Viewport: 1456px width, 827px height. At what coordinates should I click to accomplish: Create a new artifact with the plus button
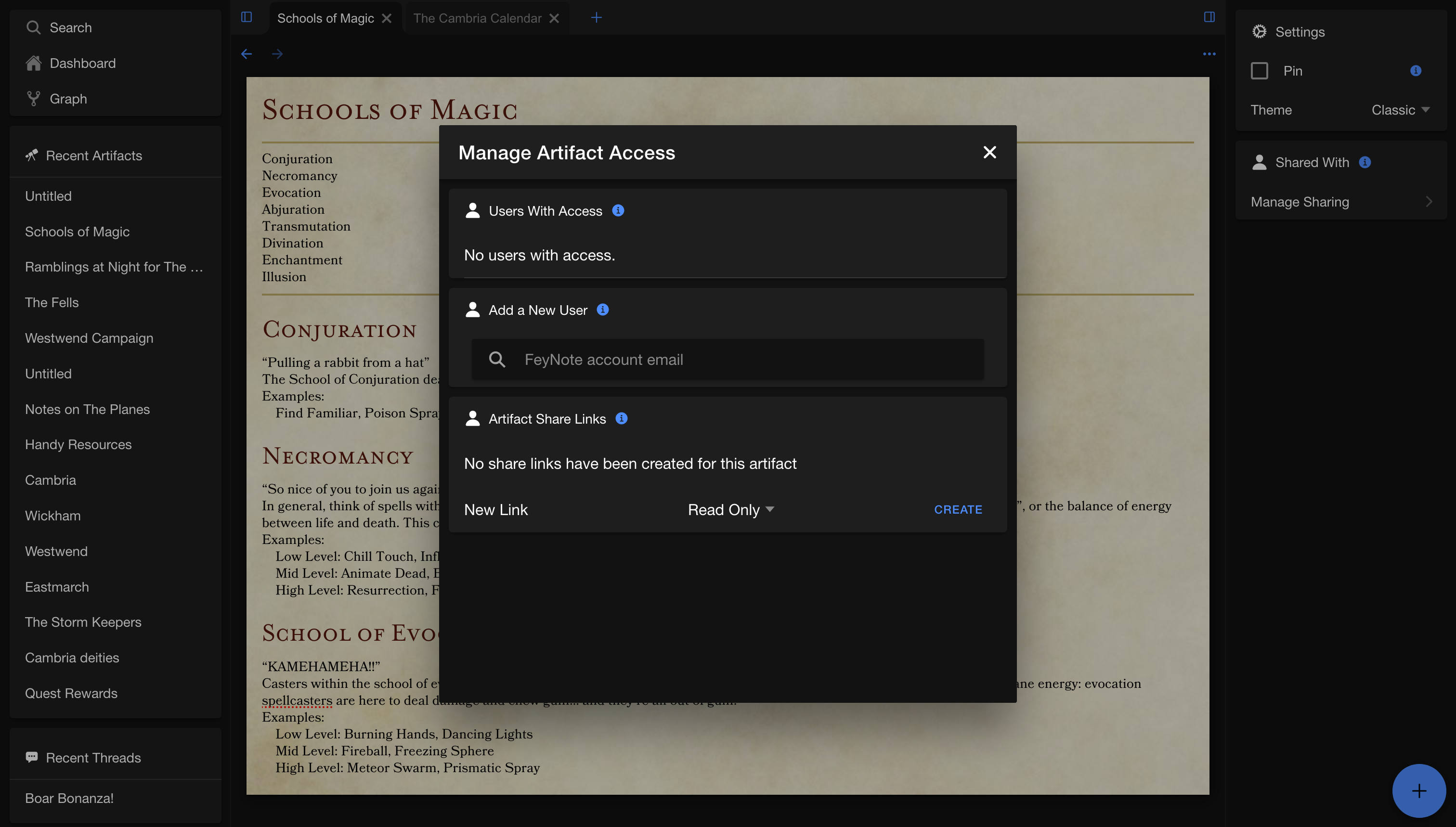click(x=1418, y=790)
